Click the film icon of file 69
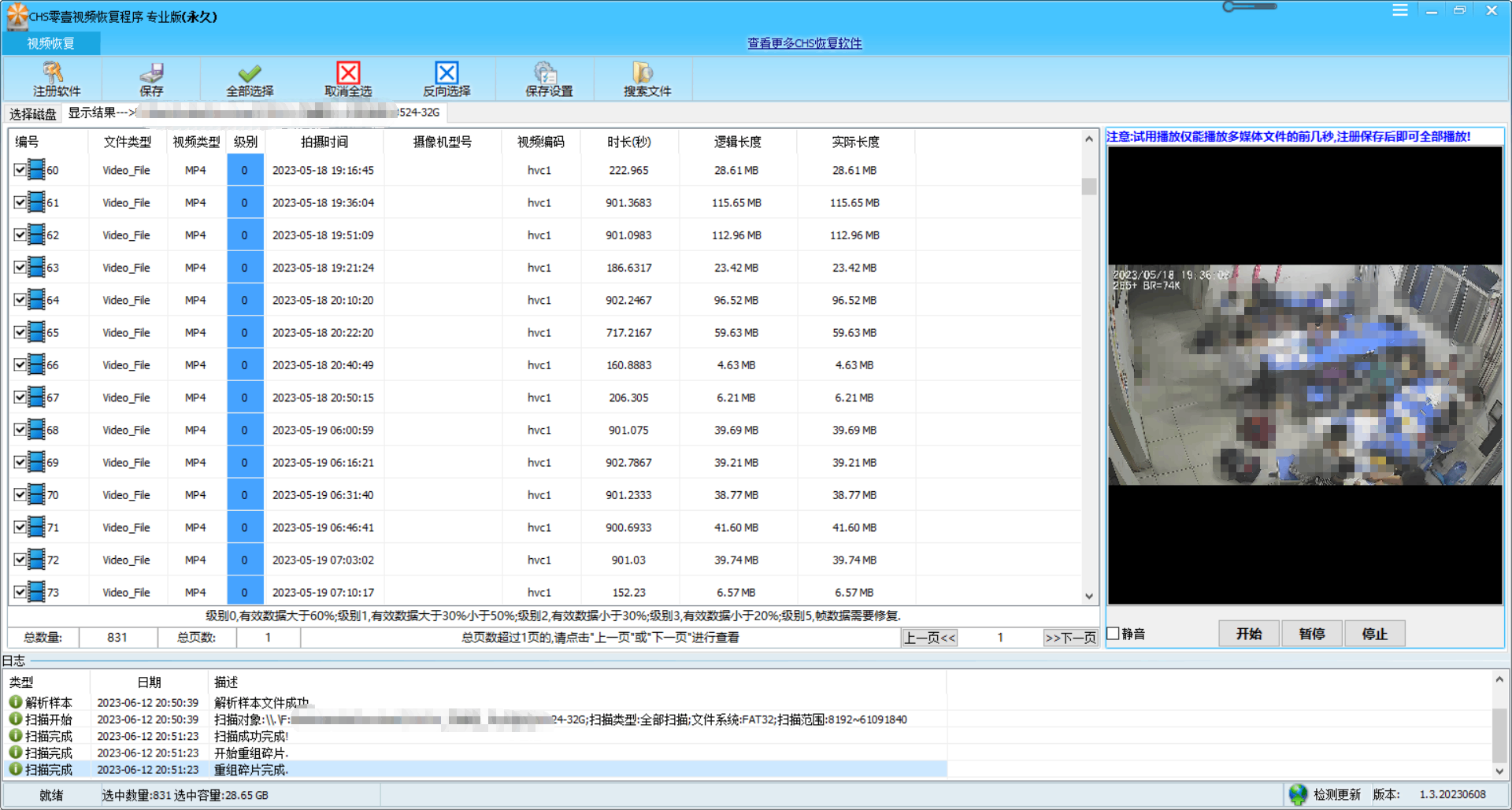Viewport: 1512px width, 810px height. (36, 461)
